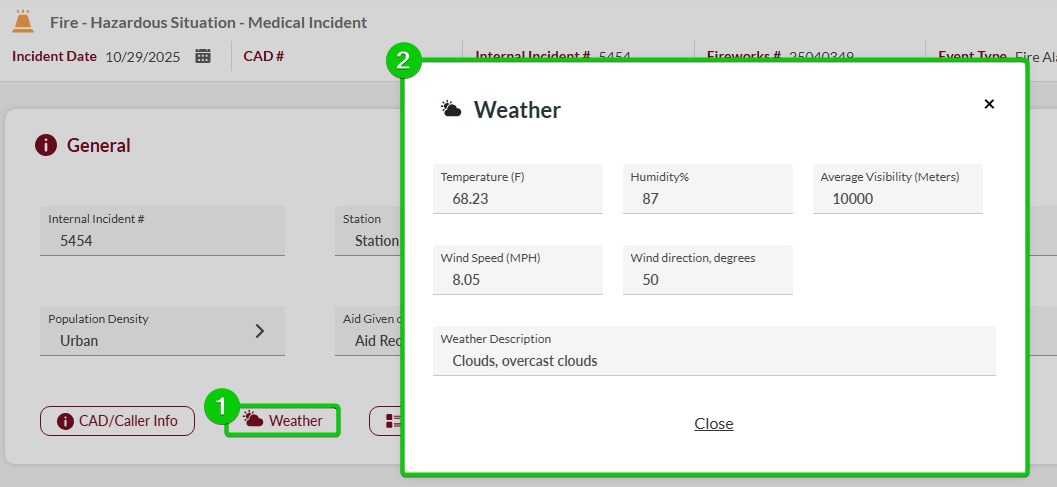Open the CAD/Caller Info button
1057x487 pixels.
117,421
